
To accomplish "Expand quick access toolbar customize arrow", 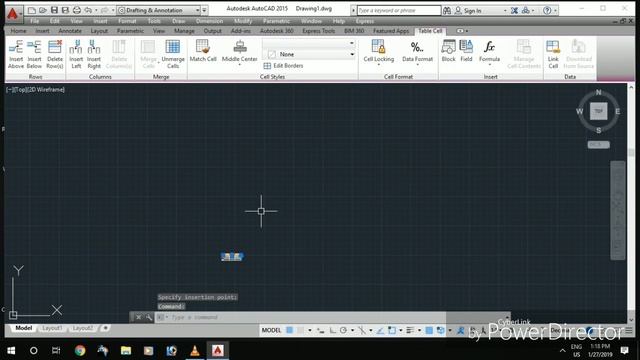I will tap(204, 10).
